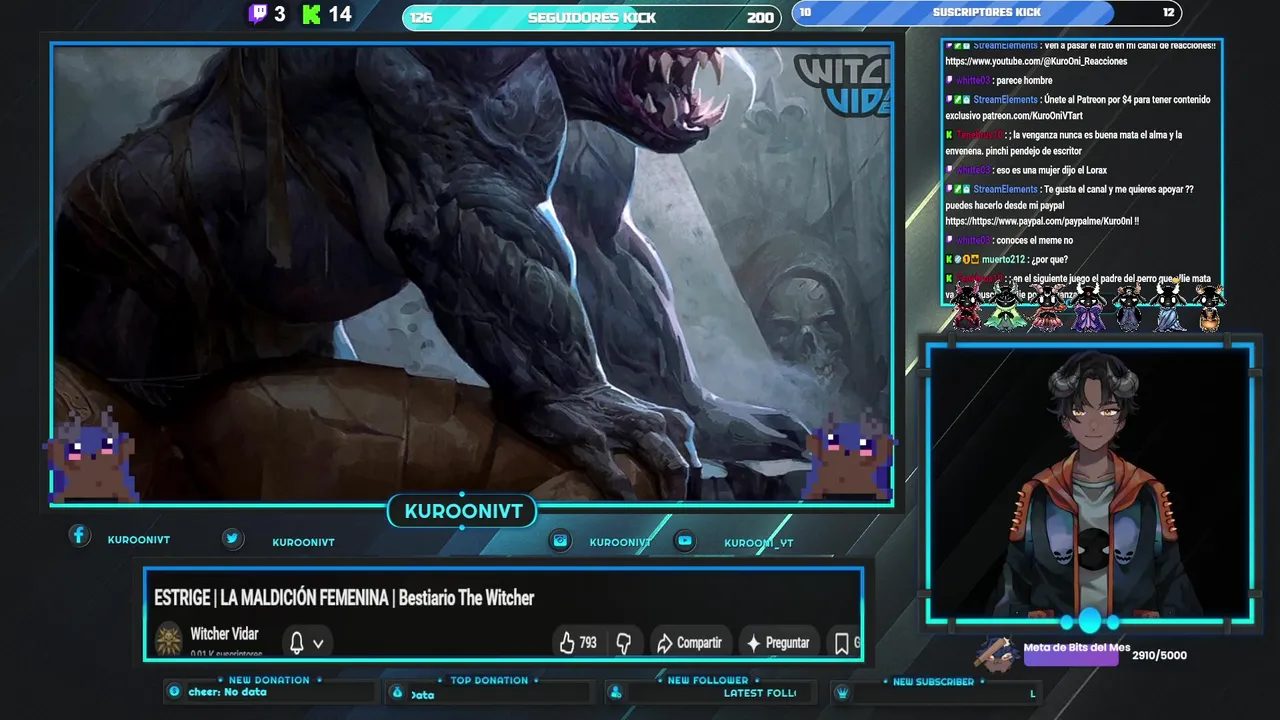The height and width of the screenshot is (720, 1280).
Task: Click the Meta de Bits del Mes progress bar
Action: point(1071,656)
